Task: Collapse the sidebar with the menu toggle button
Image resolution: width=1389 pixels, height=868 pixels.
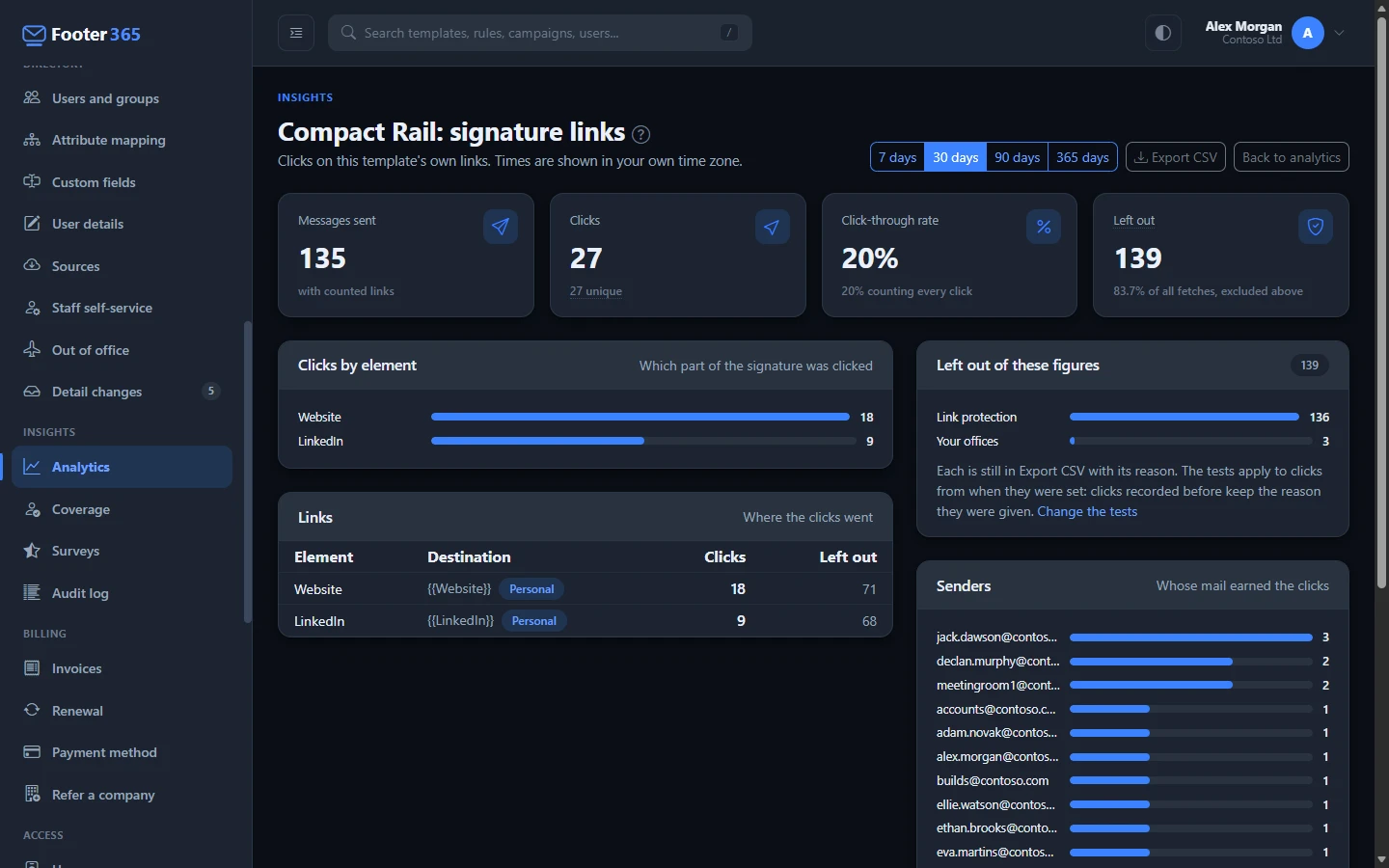Action: (296, 33)
